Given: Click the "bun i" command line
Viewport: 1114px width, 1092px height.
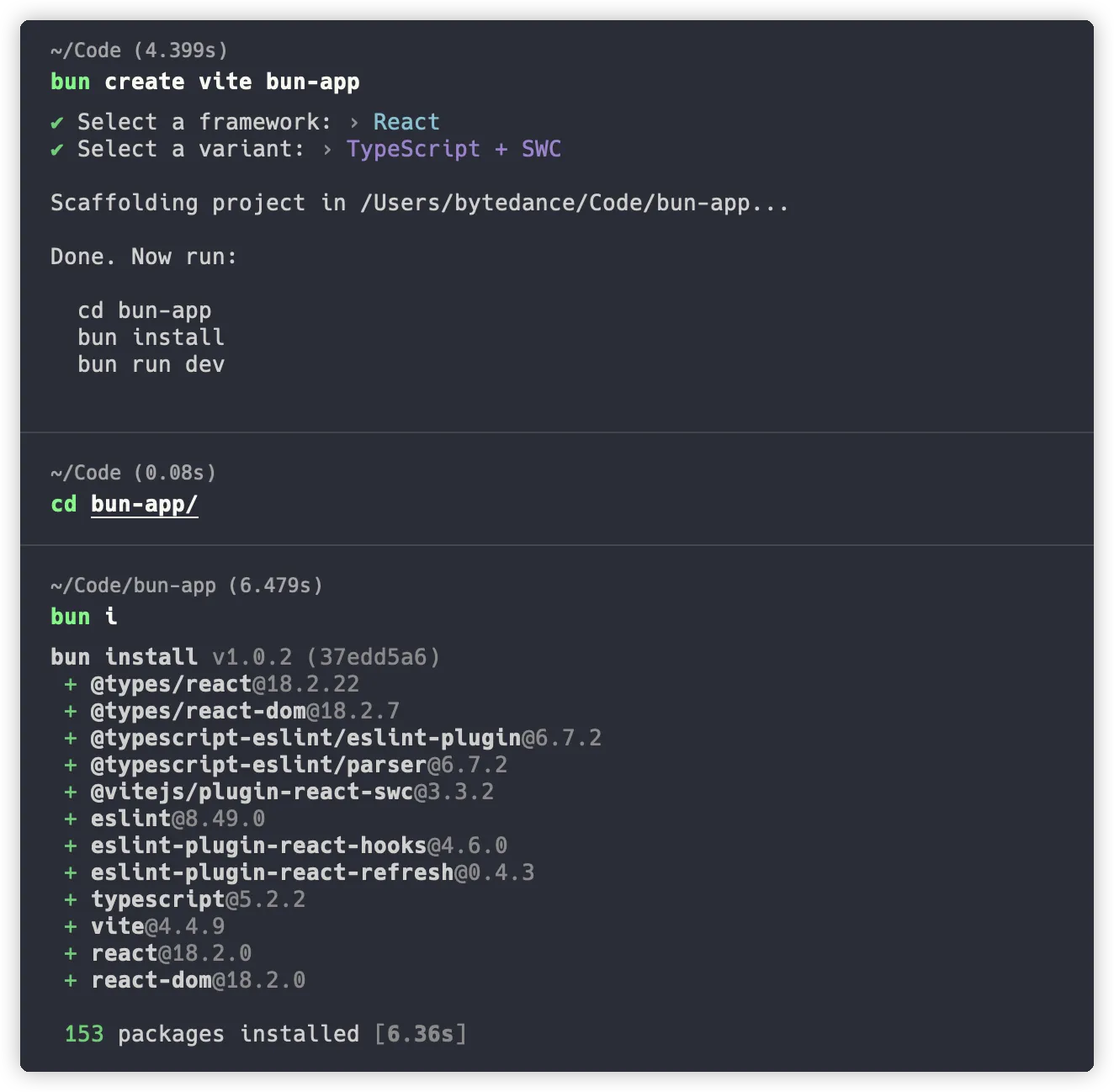Looking at the screenshot, I should pos(83,617).
